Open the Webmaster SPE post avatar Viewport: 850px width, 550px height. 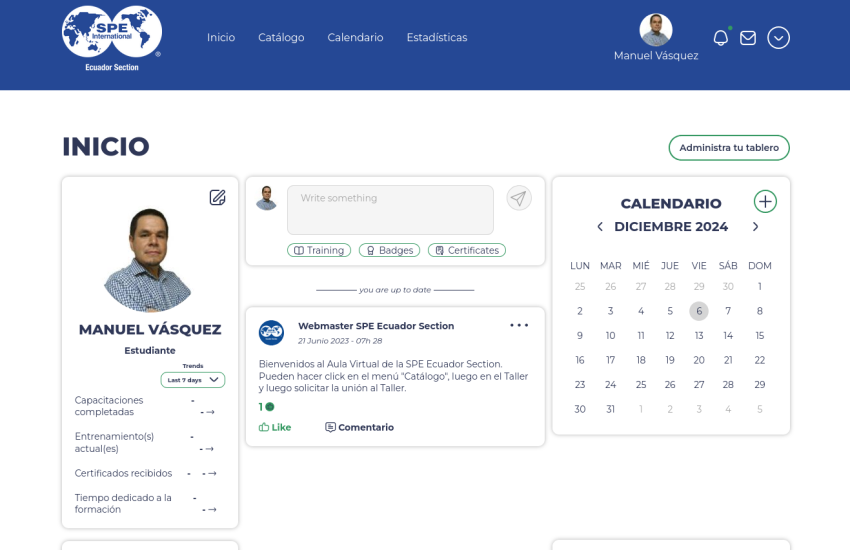pos(271,332)
